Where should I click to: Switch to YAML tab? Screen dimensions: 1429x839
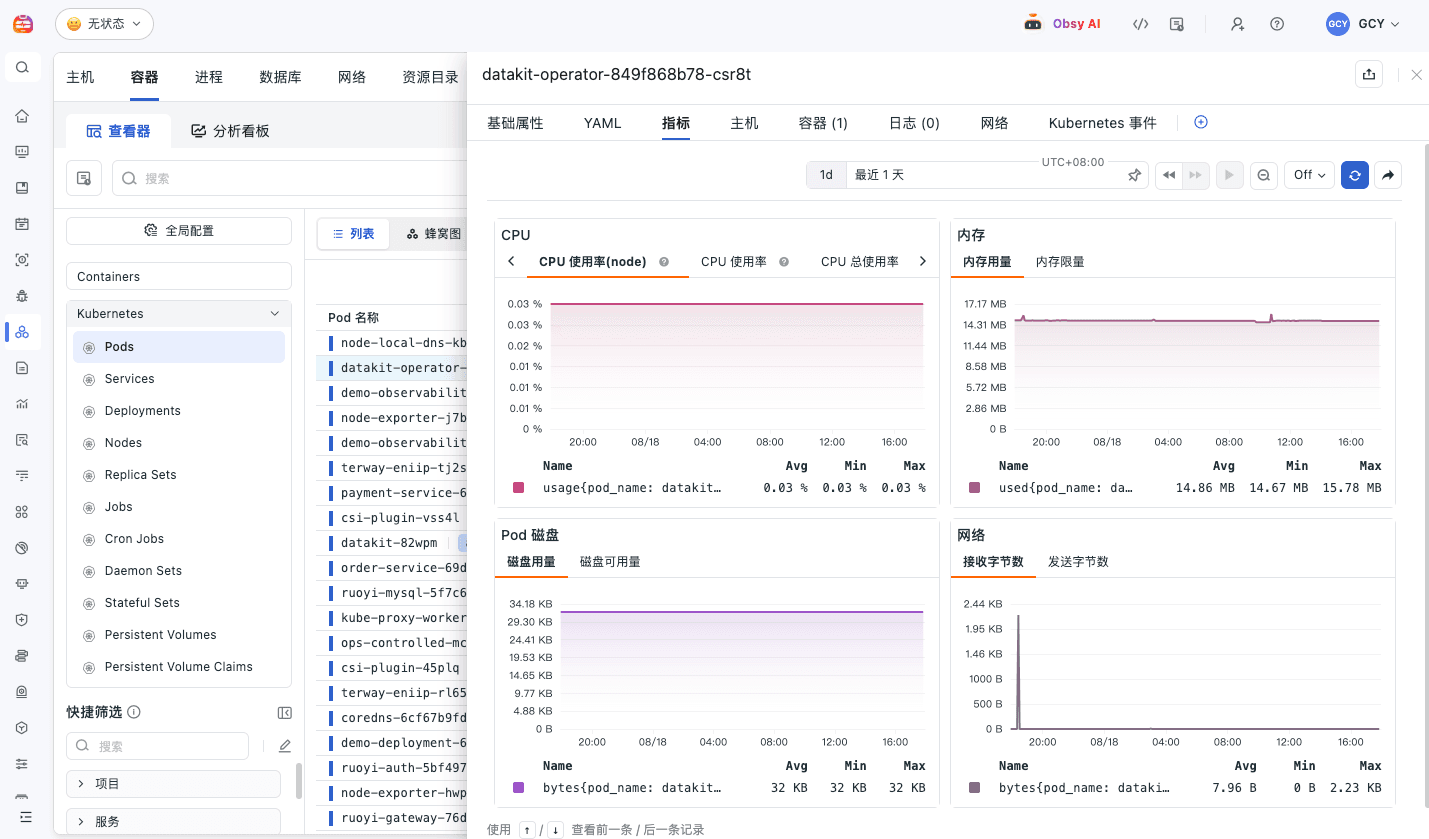point(603,123)
